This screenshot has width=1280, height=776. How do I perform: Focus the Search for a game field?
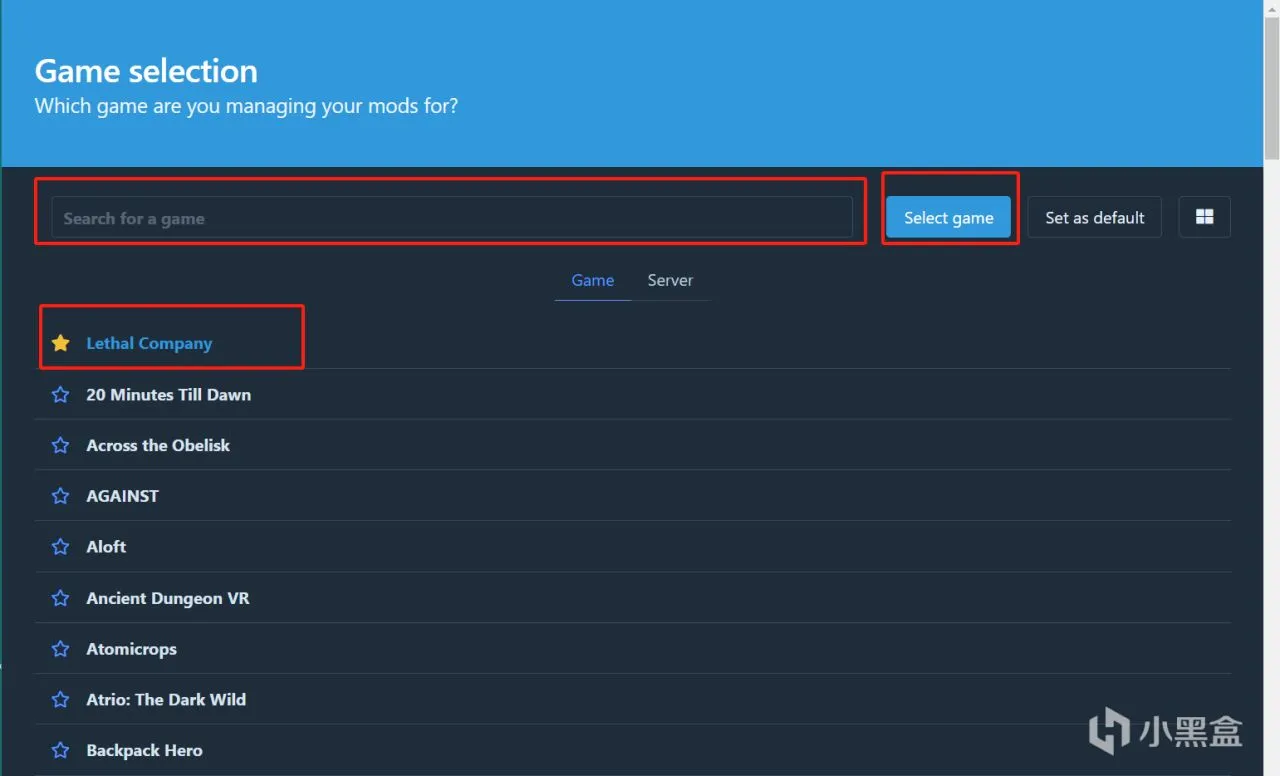click(452, 217)
